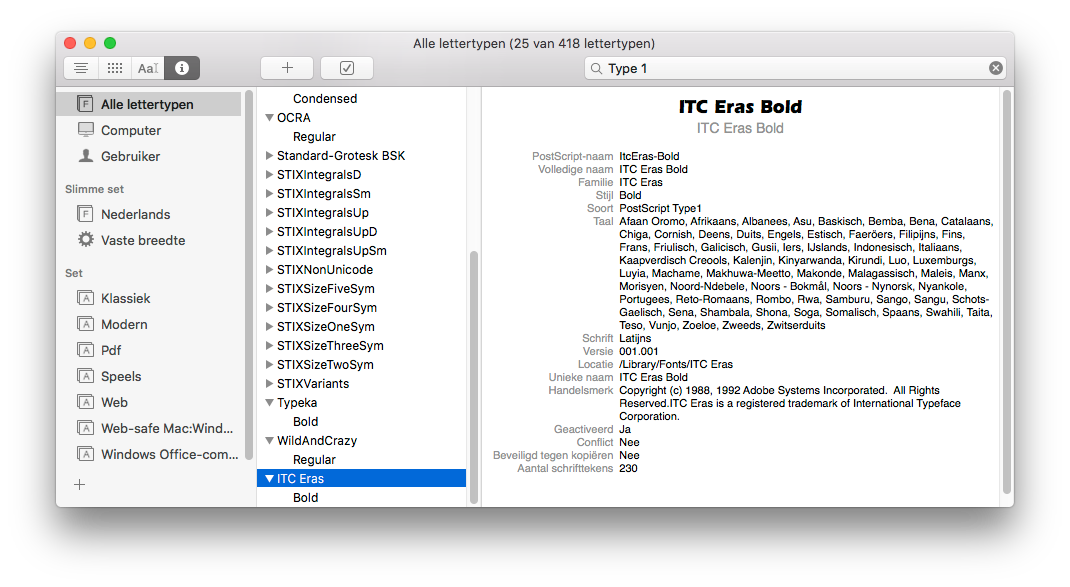Expand the STIXIntegralsD family
The width and height of the screenshot is (1070, 587).
click(270, 175)
